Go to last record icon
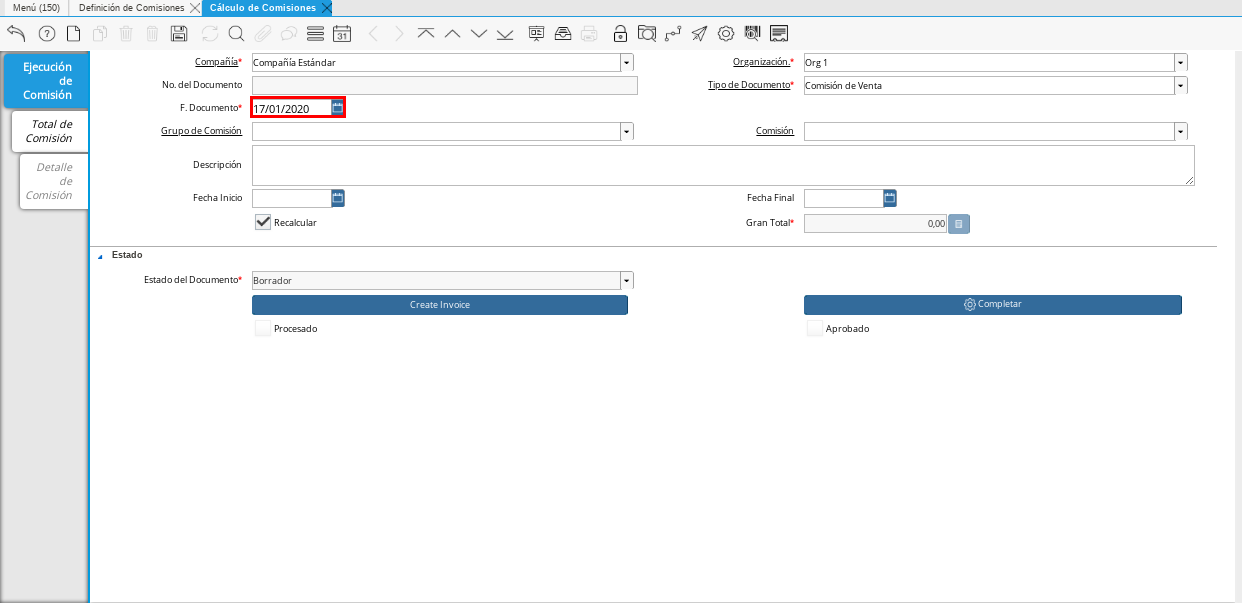This screenshot has width=1242, height=603. pyautogui.click(x=504, y=33)
